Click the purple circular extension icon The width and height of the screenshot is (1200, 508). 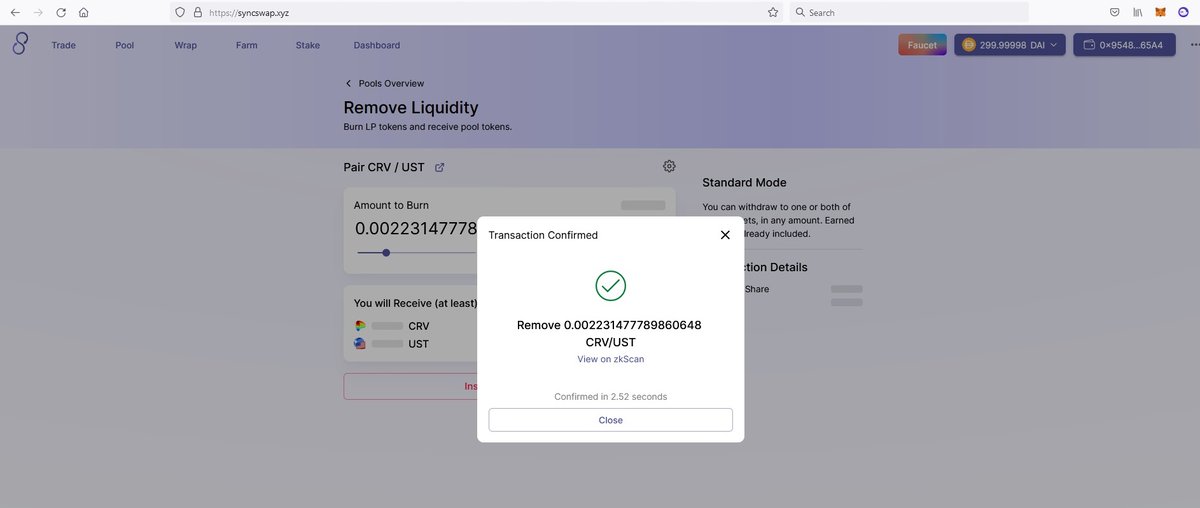(x=1184, y=13)
